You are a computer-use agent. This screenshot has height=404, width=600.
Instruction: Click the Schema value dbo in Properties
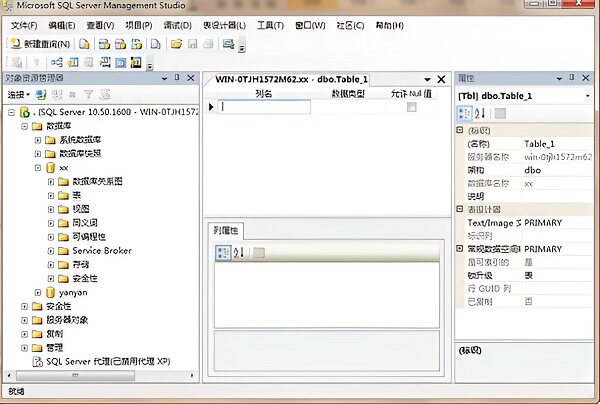[533, 170]
